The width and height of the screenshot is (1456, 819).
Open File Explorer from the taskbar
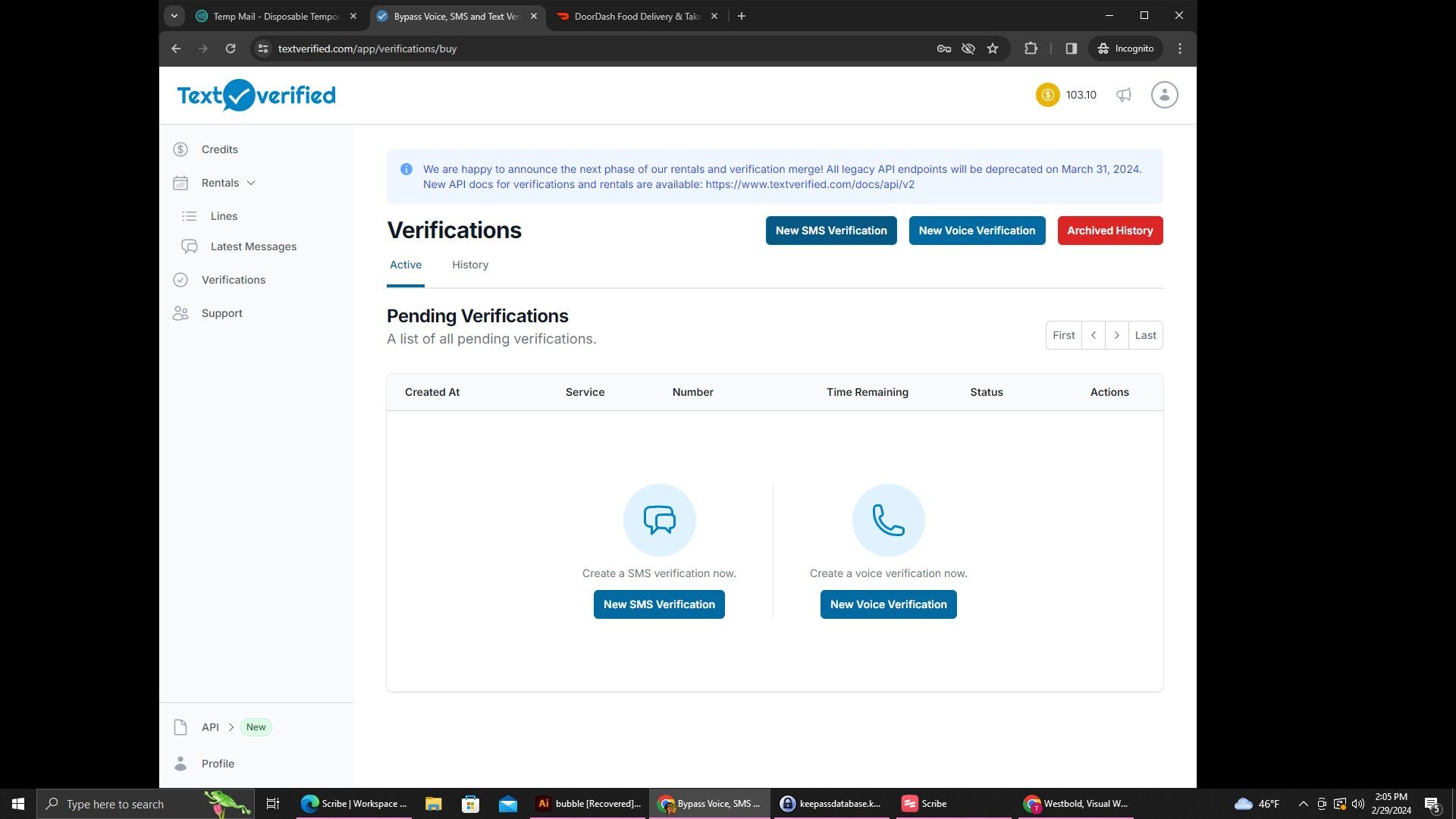[x=433, y=804]
